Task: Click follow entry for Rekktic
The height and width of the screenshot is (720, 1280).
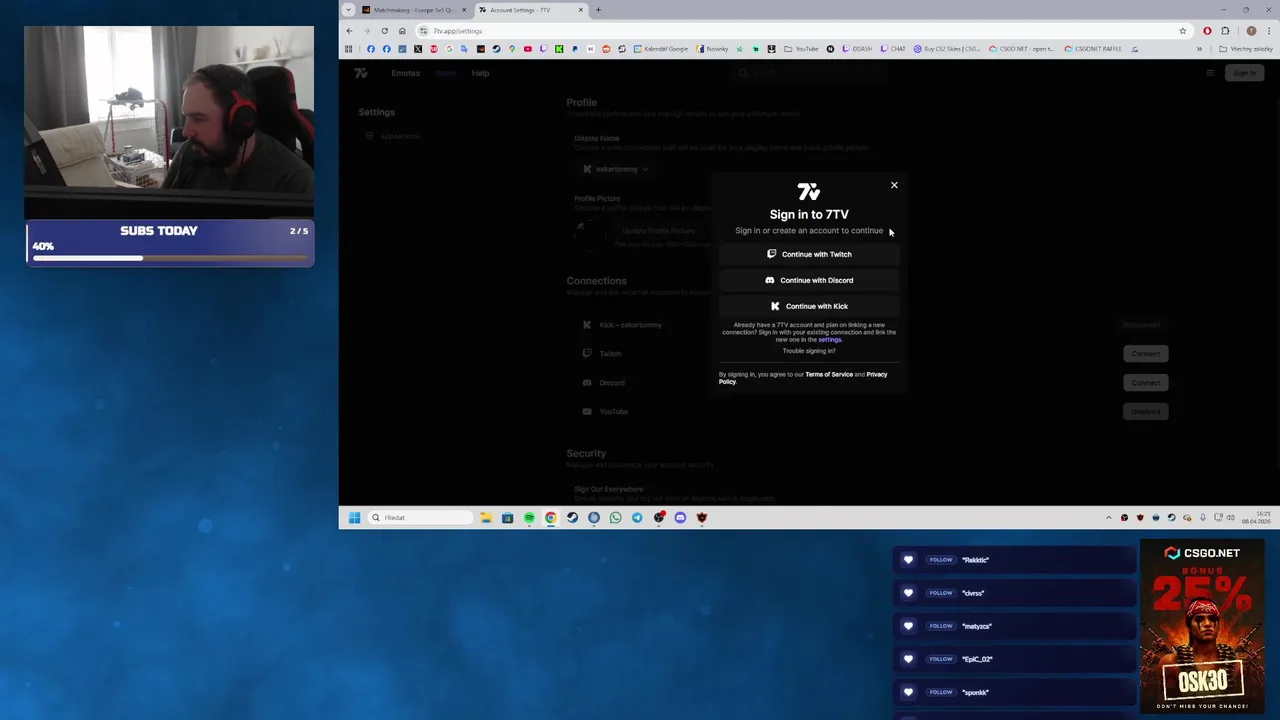Action: [x=1014, y=560]
